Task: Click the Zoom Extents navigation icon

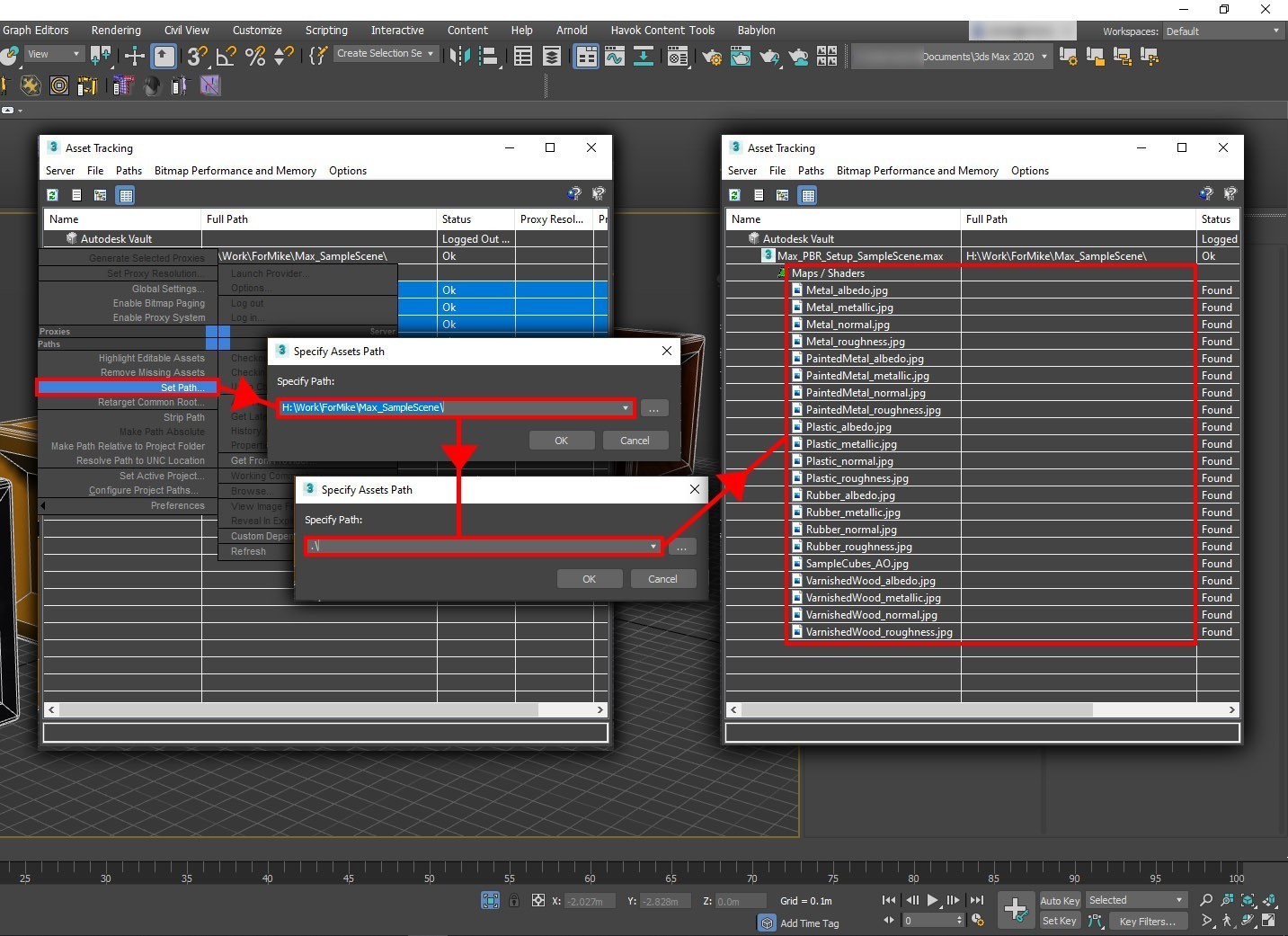Action: [1248, 900]
